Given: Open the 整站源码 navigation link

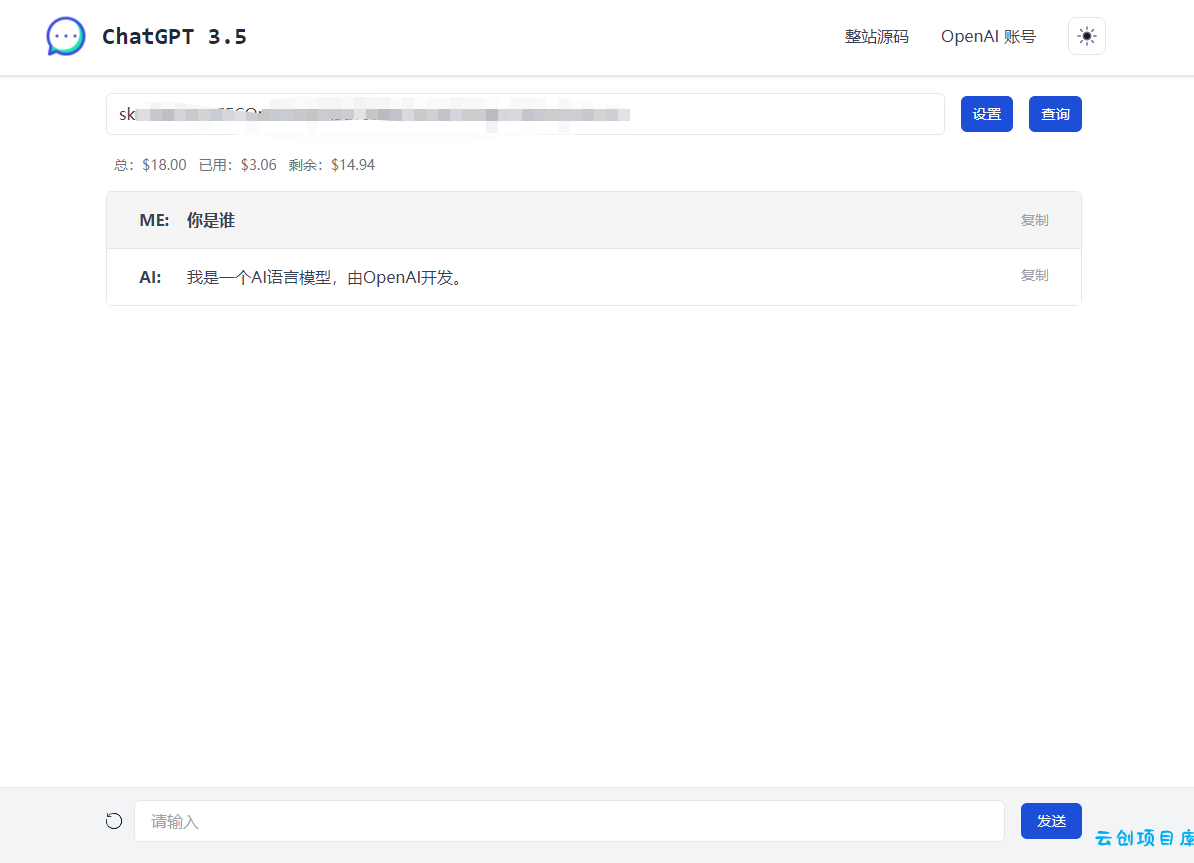Looking at the screenshot, I should click(x=876, y=37).
